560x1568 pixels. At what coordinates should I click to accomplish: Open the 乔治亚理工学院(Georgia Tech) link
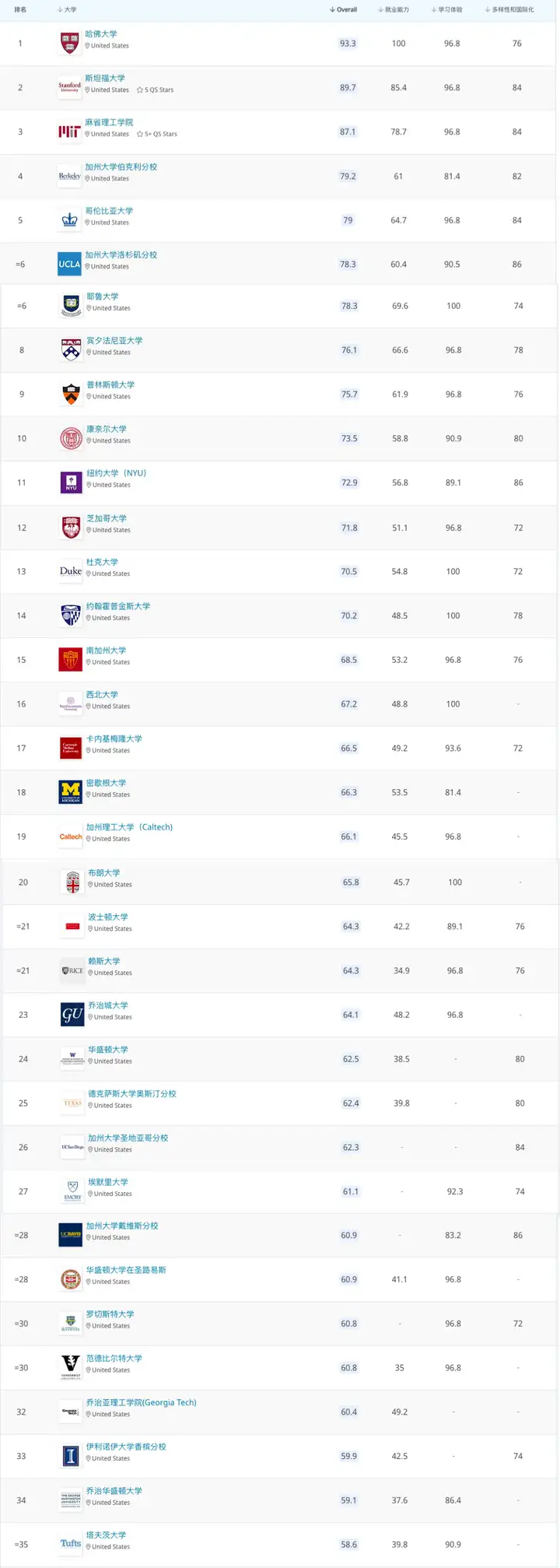point(141,1402)
